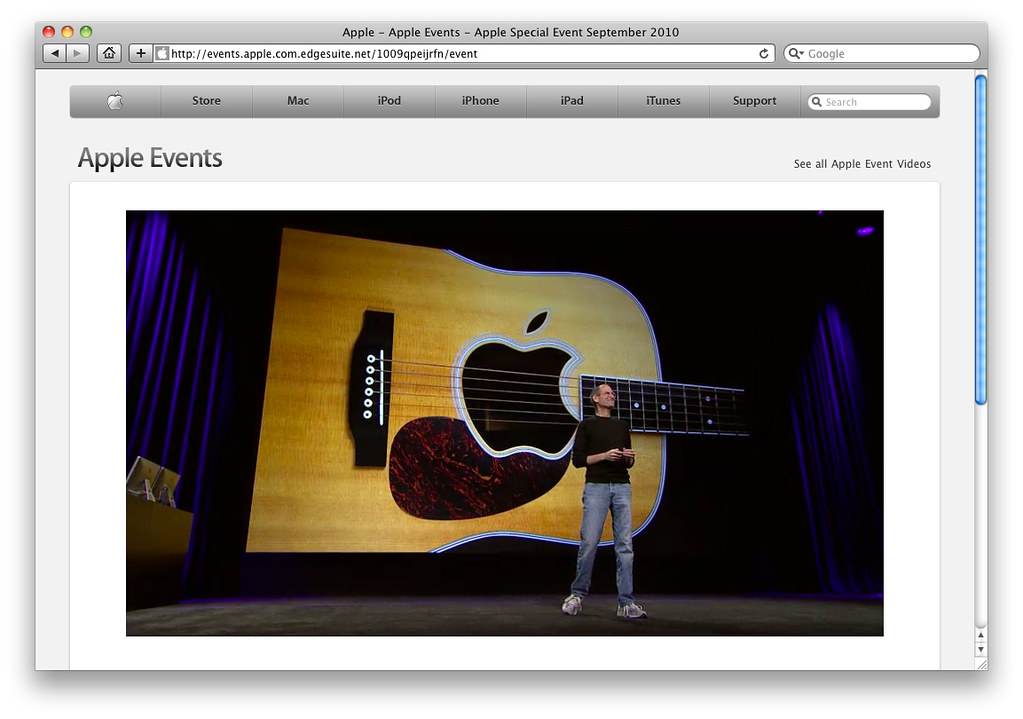Visit the Support tab
Screen dimensions: 1023x719
(754, 101)
